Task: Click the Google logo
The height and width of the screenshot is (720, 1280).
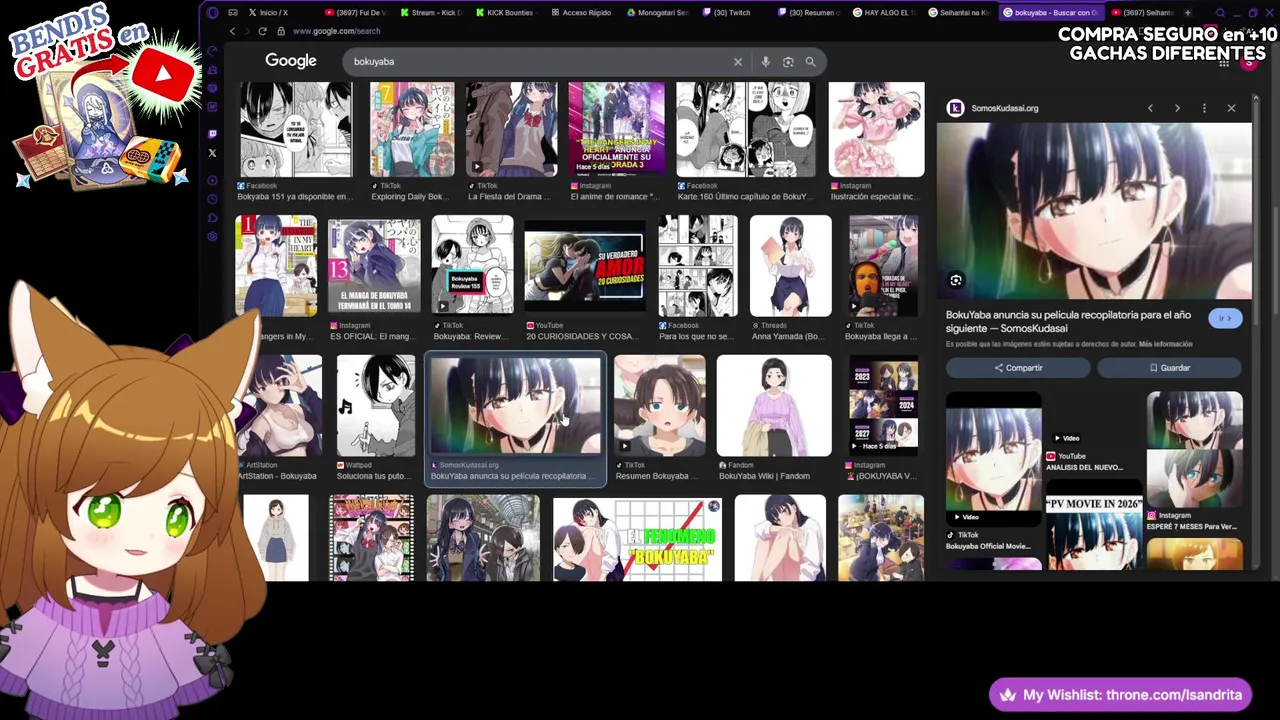Action: pyautogui.click(x=291, y=61)
